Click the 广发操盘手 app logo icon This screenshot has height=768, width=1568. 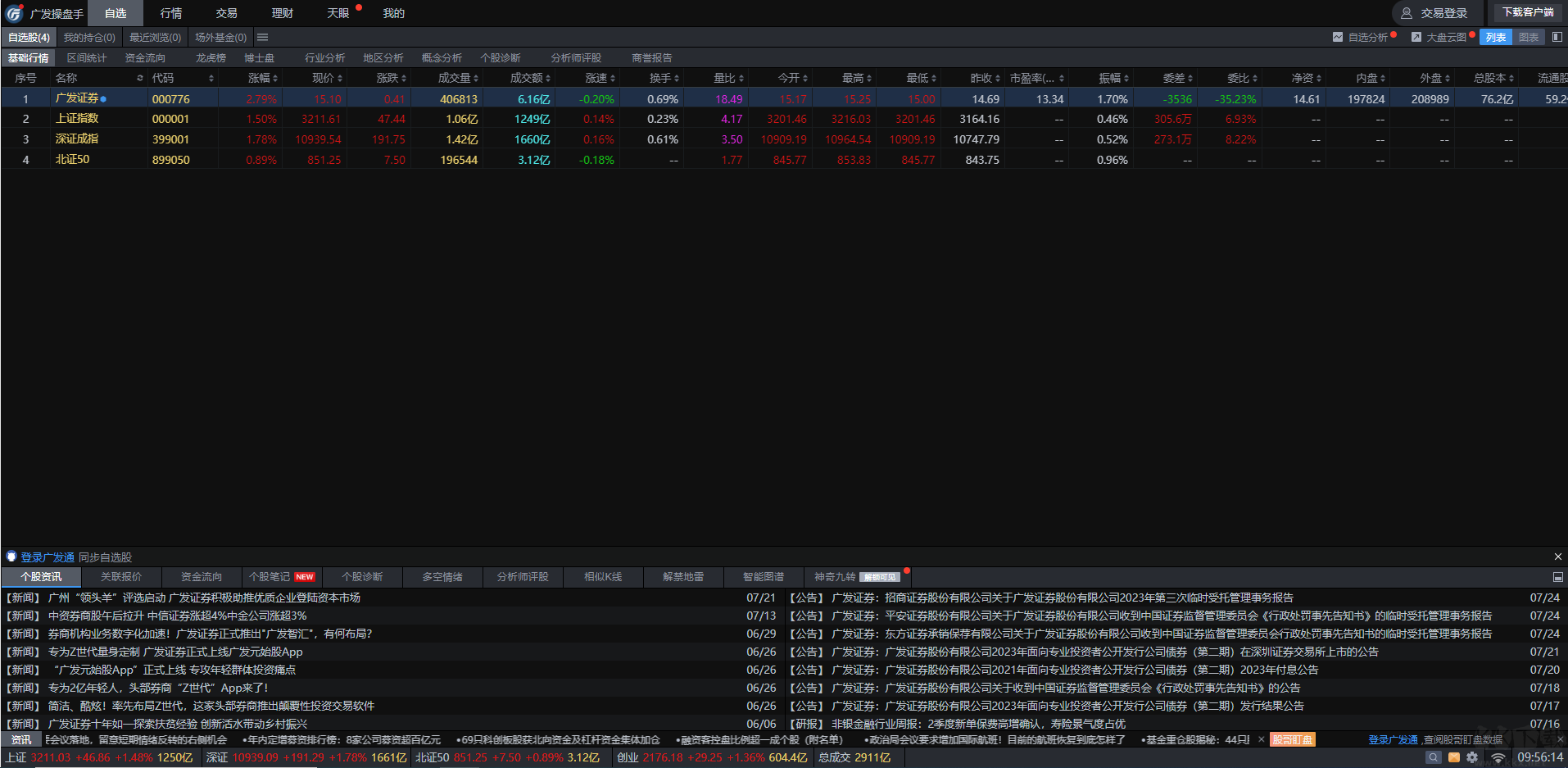(x=14, y=13)
